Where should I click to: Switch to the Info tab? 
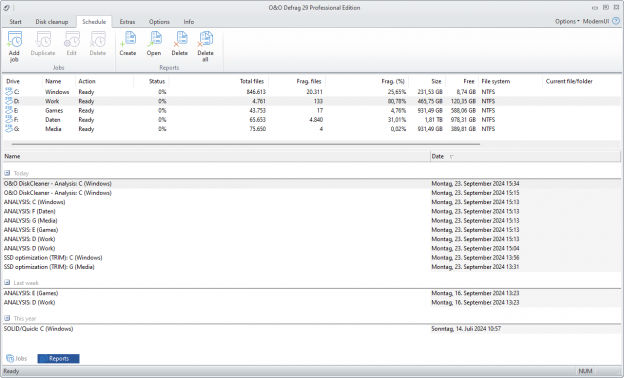[x=189, y=22]
